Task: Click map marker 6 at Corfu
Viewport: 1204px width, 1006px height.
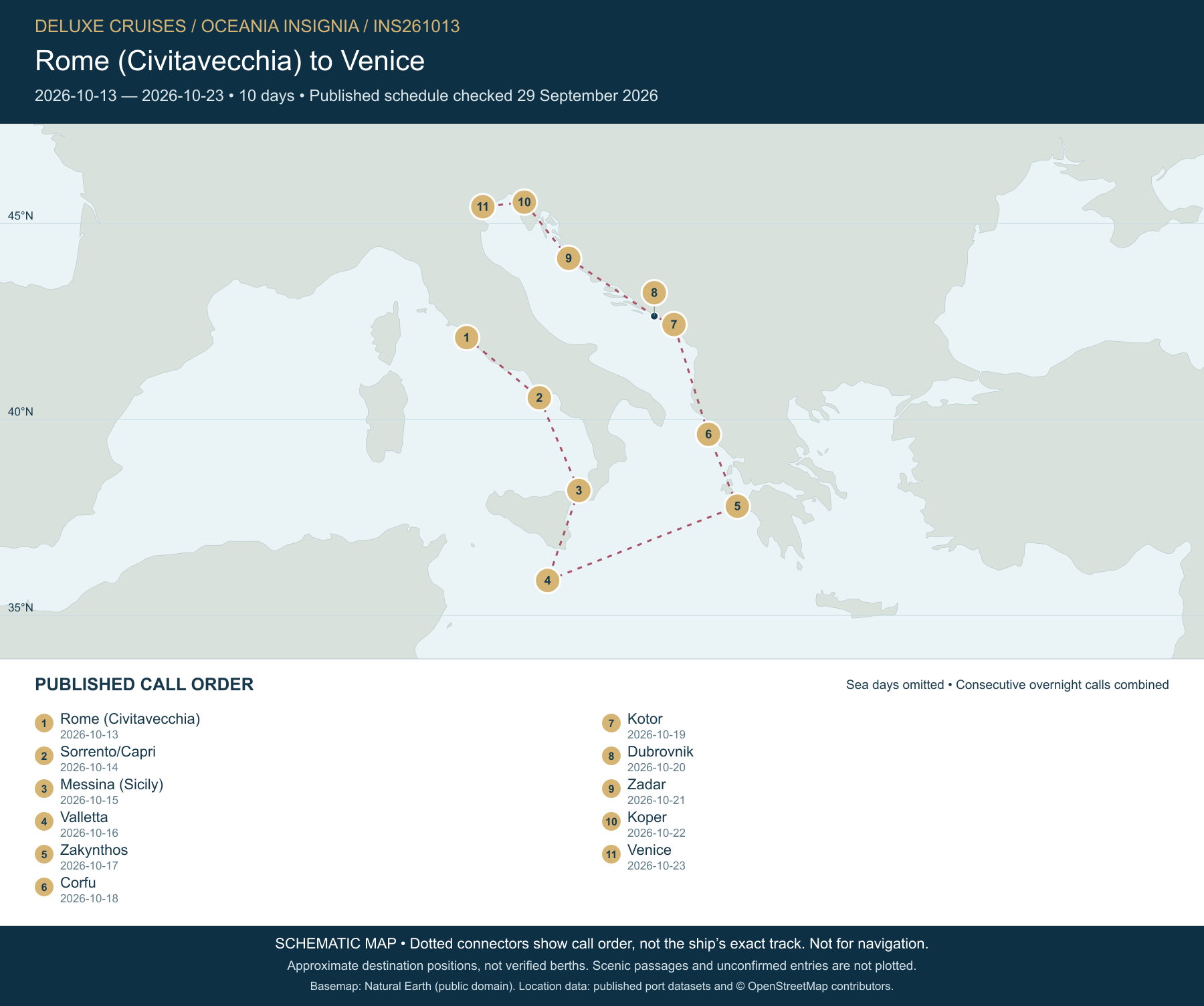Action: click(x=708, y=434)
